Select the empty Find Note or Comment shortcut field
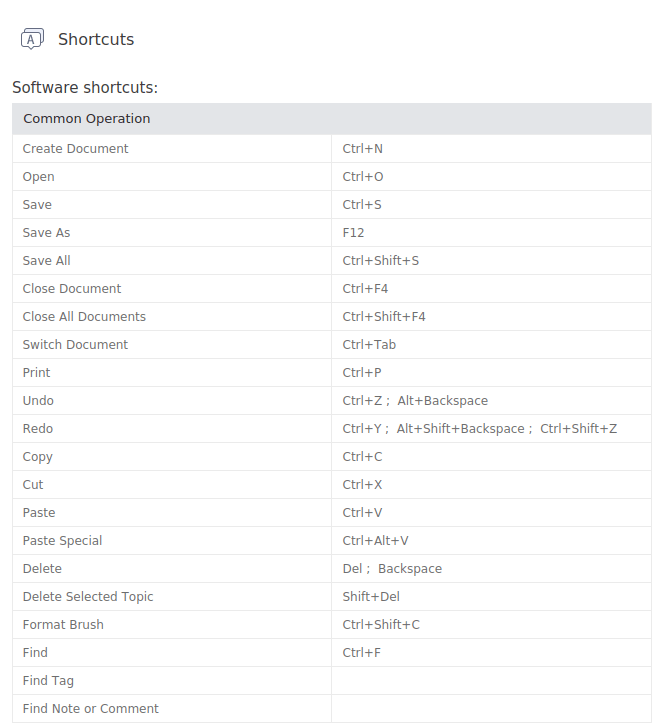 coord(491,709)
